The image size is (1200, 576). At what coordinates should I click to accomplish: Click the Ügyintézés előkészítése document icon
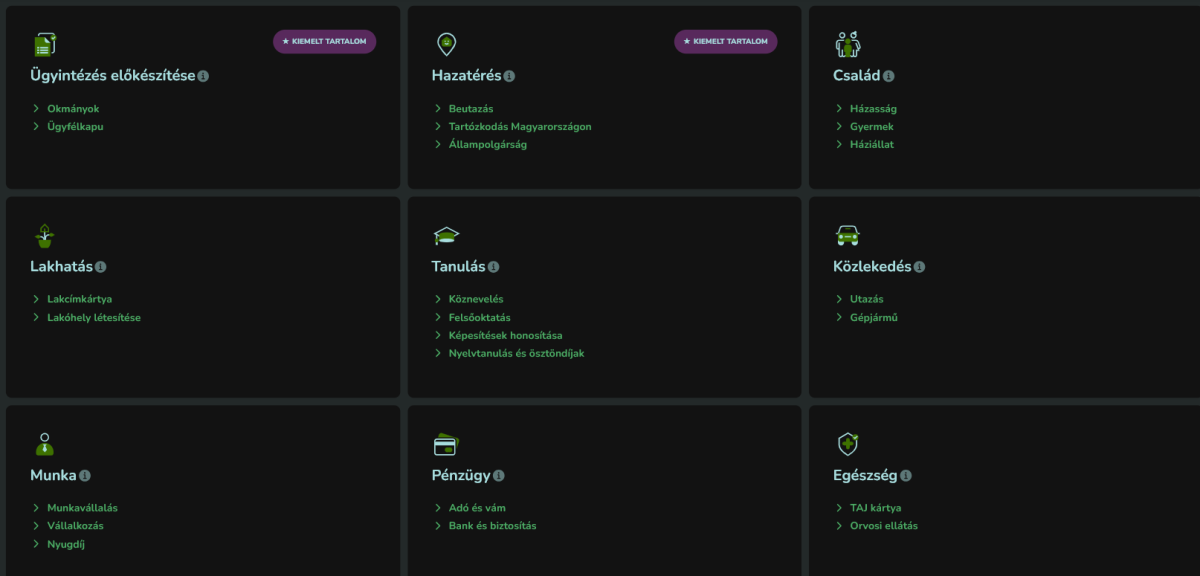(45, 45)
